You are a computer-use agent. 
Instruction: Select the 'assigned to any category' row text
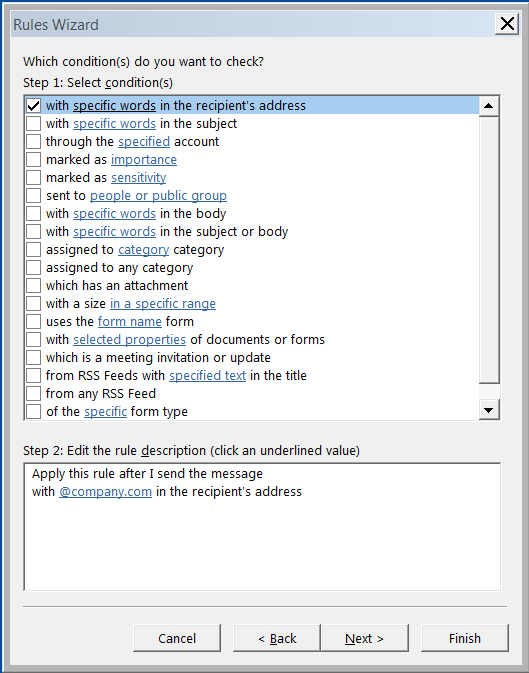click(x=119, y=268)
